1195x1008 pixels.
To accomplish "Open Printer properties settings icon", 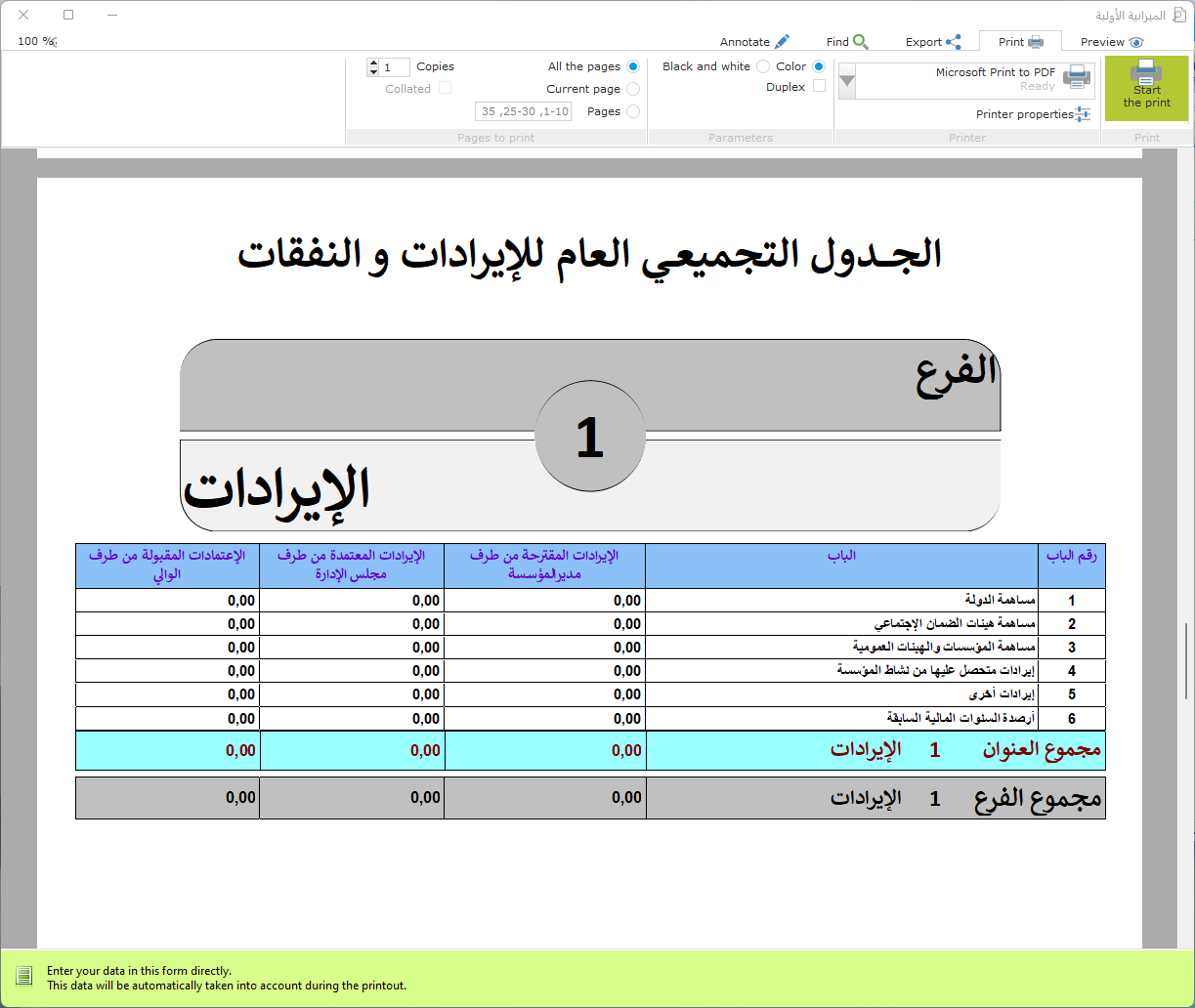I will (x=1083, y=114).
